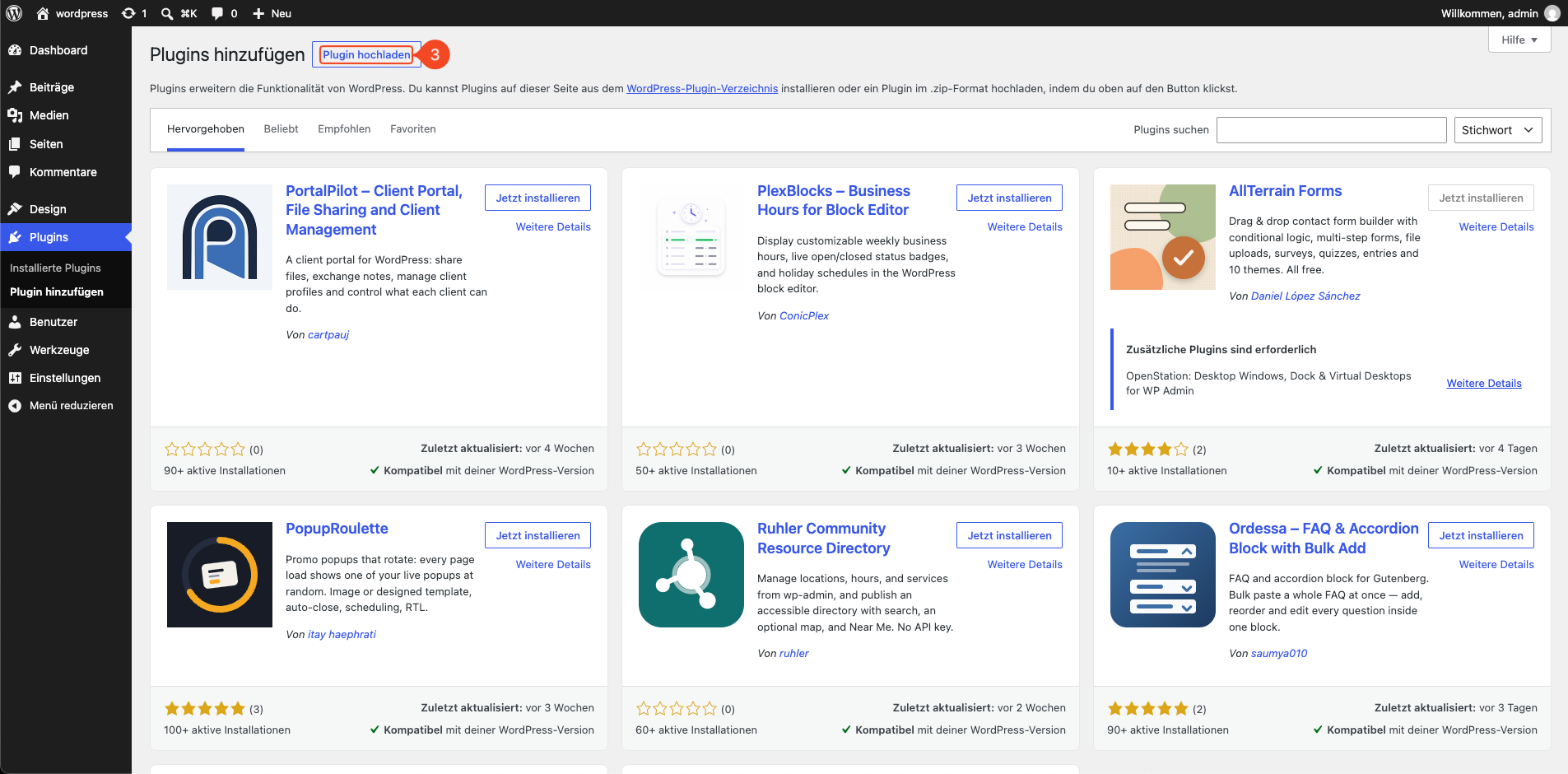
Task: Open Weitere Details for PlexBlocks
Action: click(1025, 227)
